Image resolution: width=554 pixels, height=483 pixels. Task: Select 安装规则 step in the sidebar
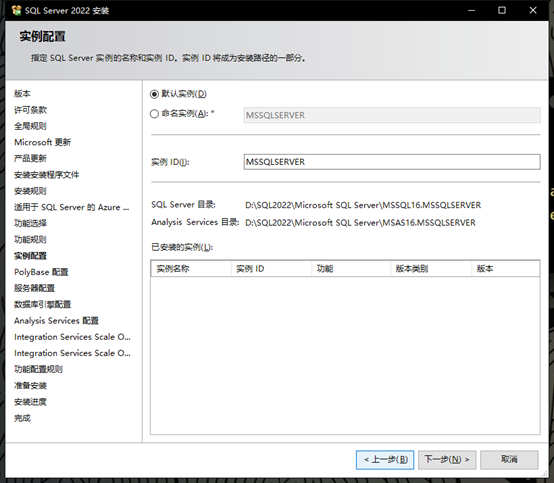[x=30, y=191]
